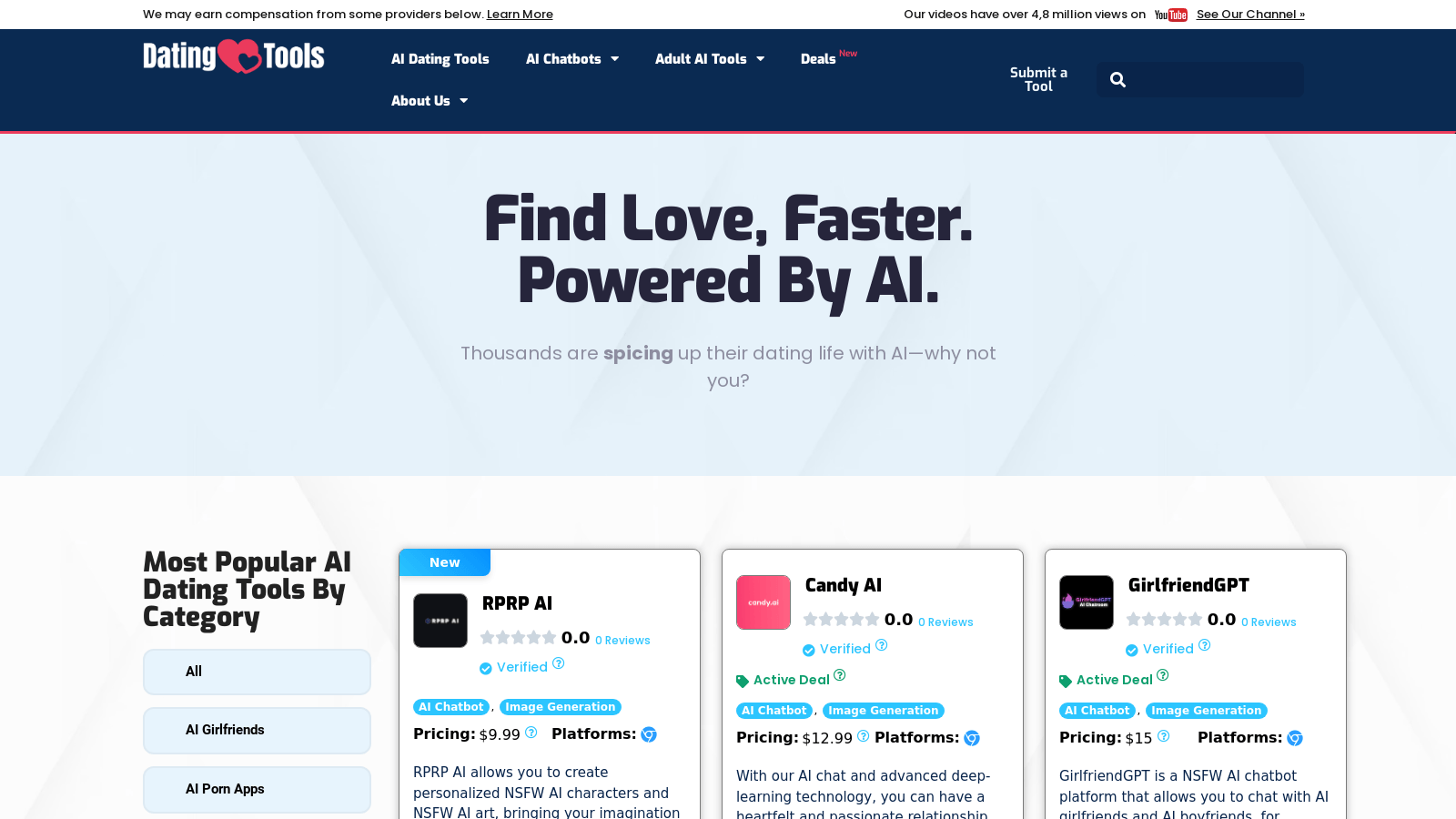
Task: Open the Adult AI Tools menu
Action: (x=701, y=59)
